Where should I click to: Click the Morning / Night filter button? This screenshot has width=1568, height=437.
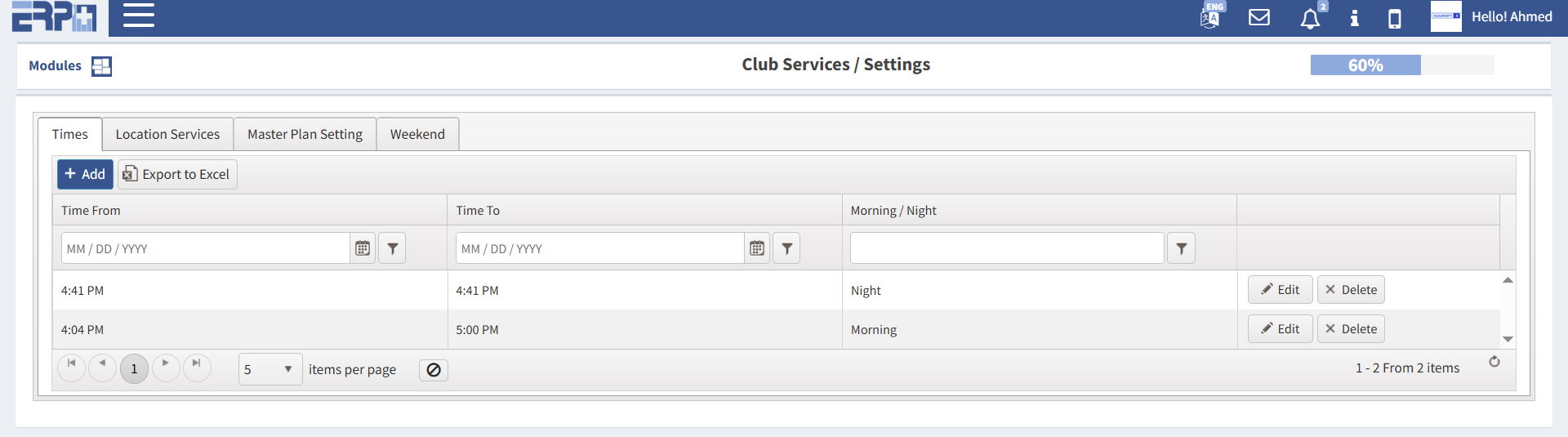point(1181,248)
